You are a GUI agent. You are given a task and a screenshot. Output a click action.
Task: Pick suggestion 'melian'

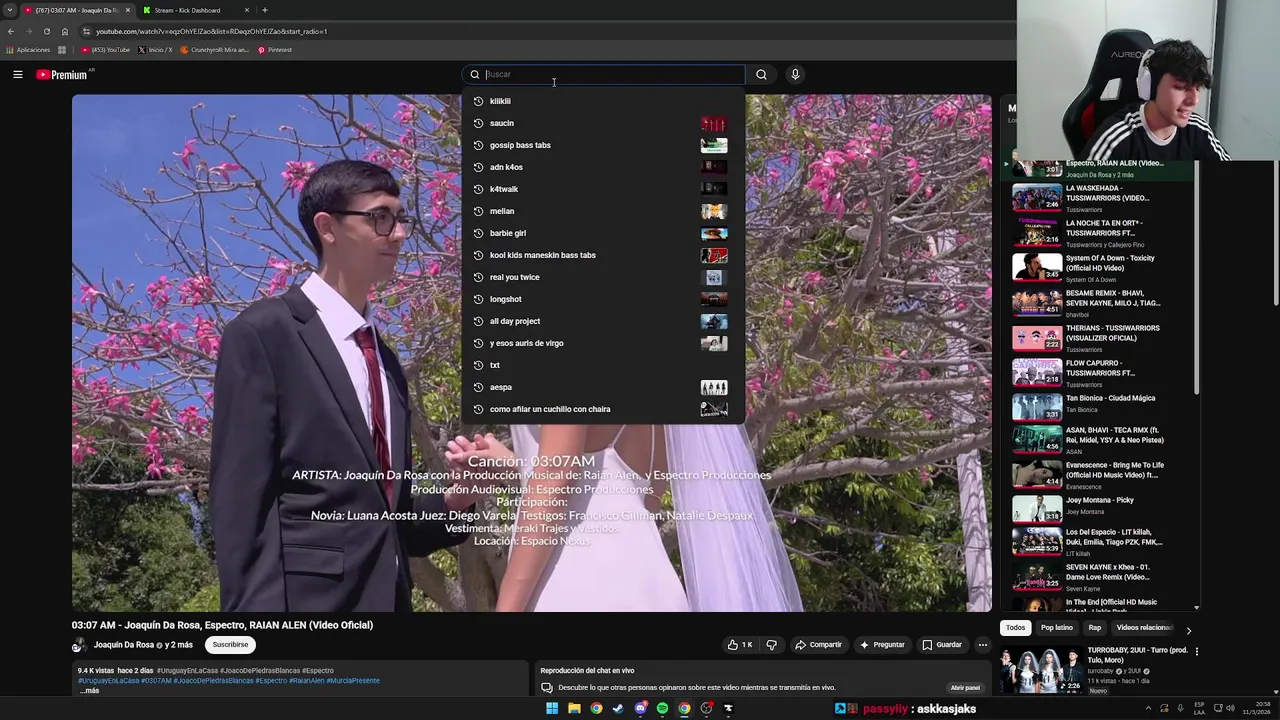click(603, 211)
